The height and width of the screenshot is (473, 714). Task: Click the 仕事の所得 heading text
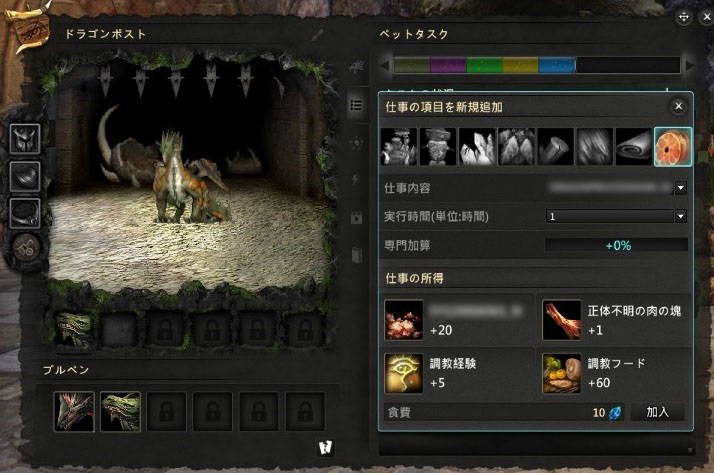click(414, 278)
